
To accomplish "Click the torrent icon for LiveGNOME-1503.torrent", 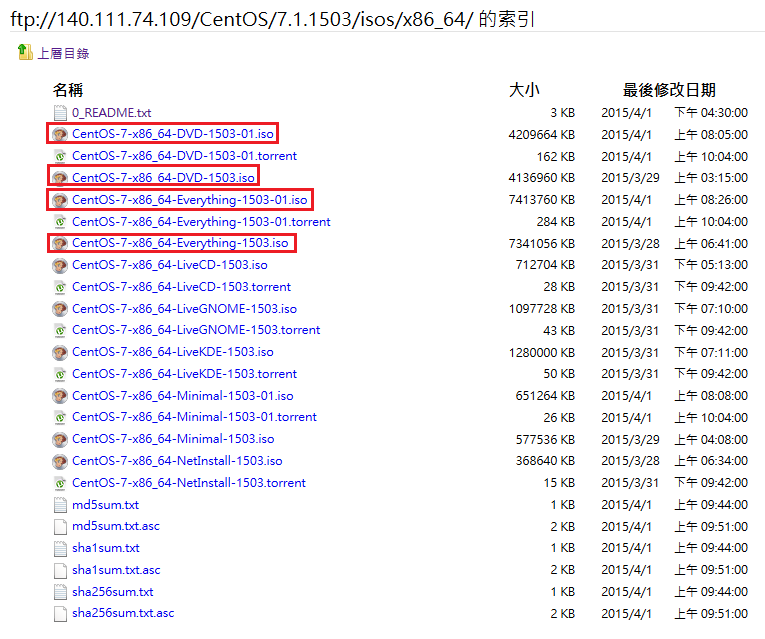I will [x=60, y=330].
